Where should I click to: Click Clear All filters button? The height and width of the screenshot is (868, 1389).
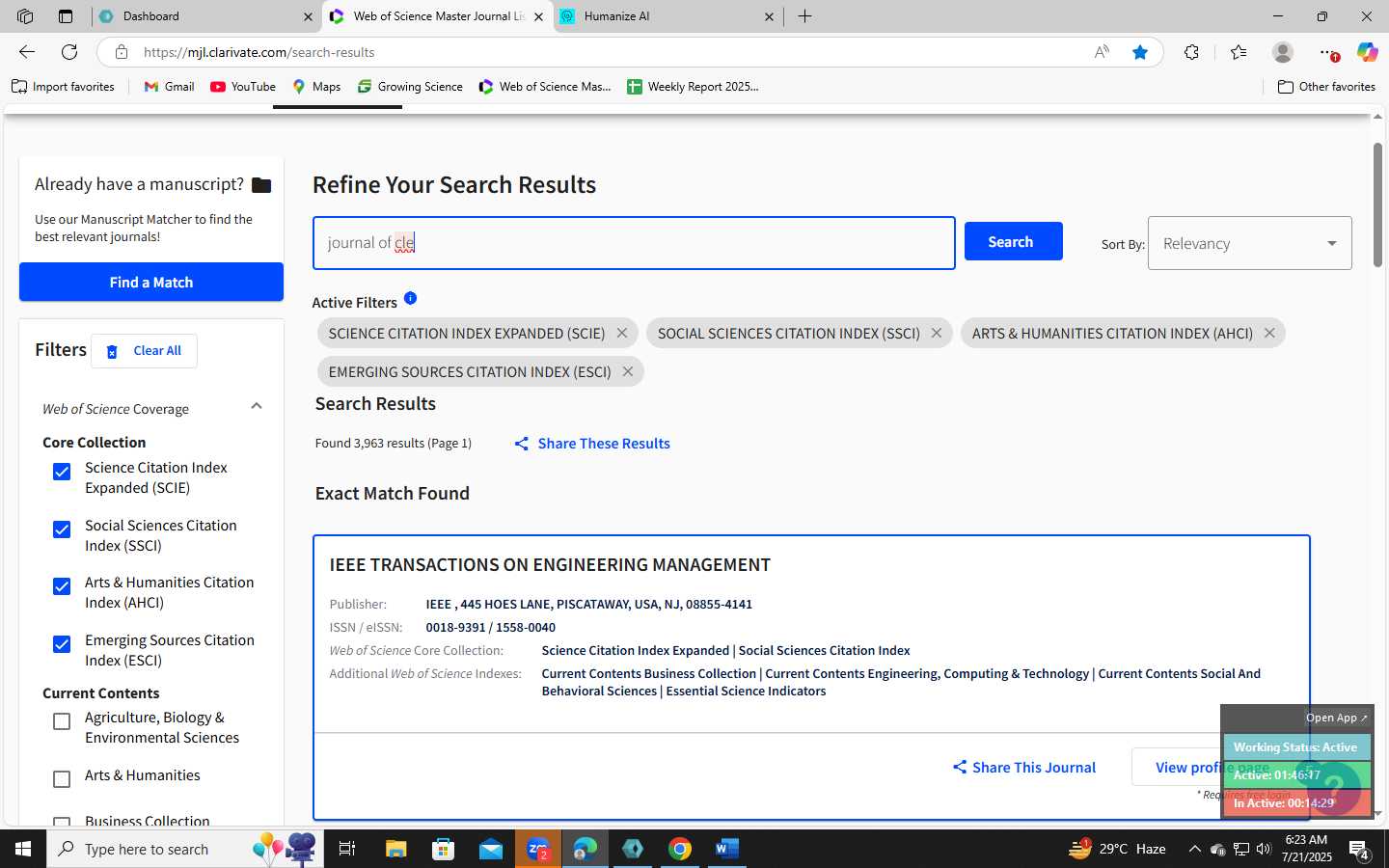[x=144, y=351]
